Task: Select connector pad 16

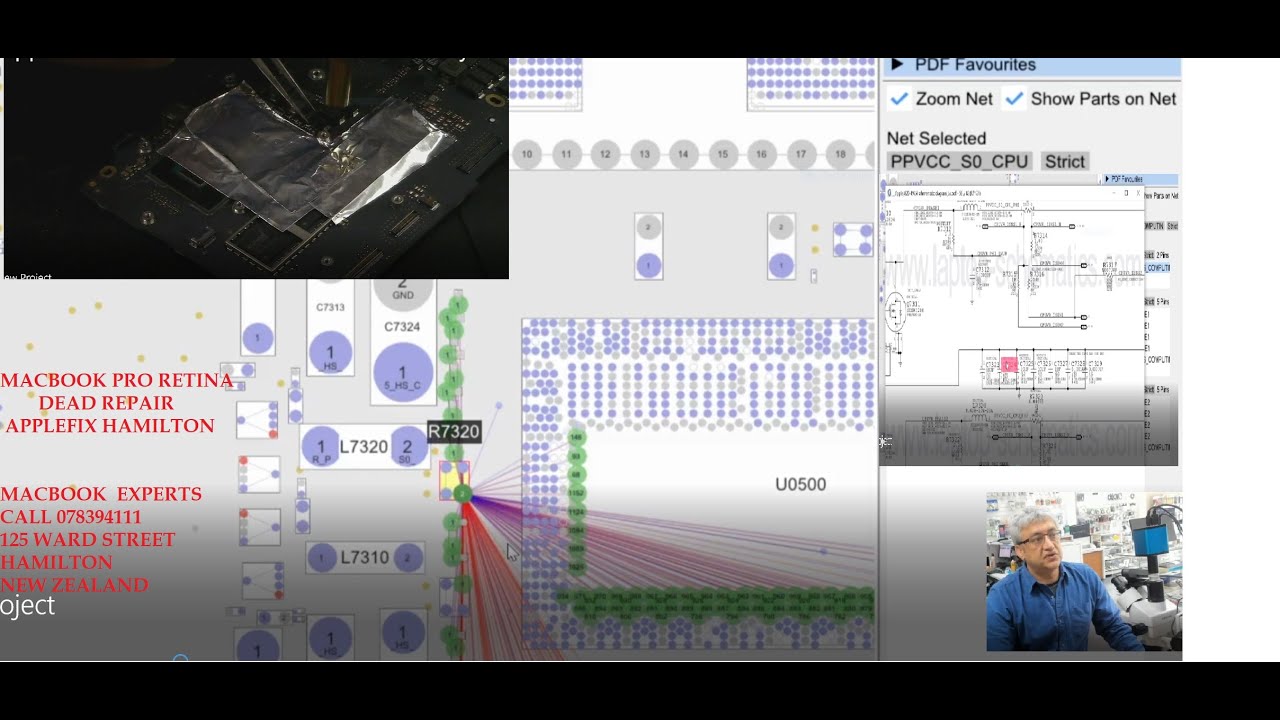Action: coord(761,154)
